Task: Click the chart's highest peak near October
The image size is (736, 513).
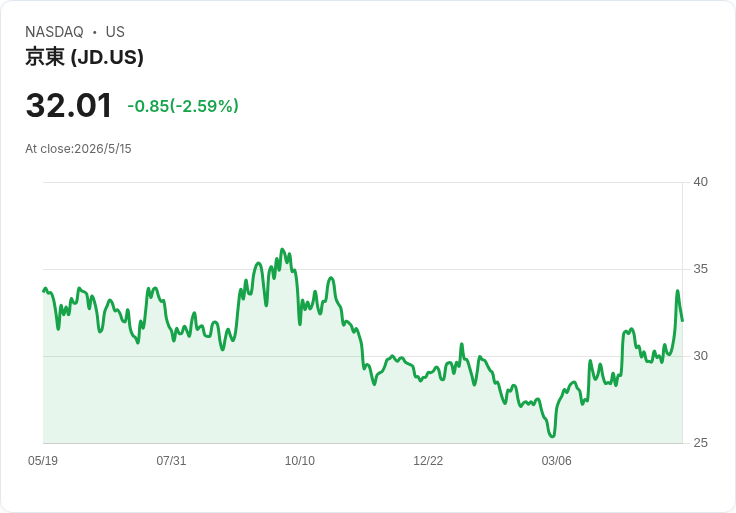Action: point(282,249)
